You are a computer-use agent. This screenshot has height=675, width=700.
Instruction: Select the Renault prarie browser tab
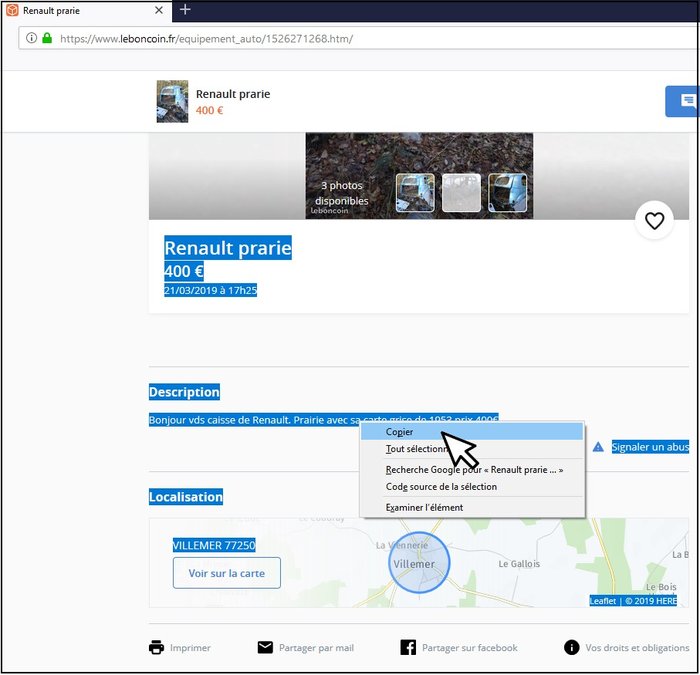(x=86, y=11)
